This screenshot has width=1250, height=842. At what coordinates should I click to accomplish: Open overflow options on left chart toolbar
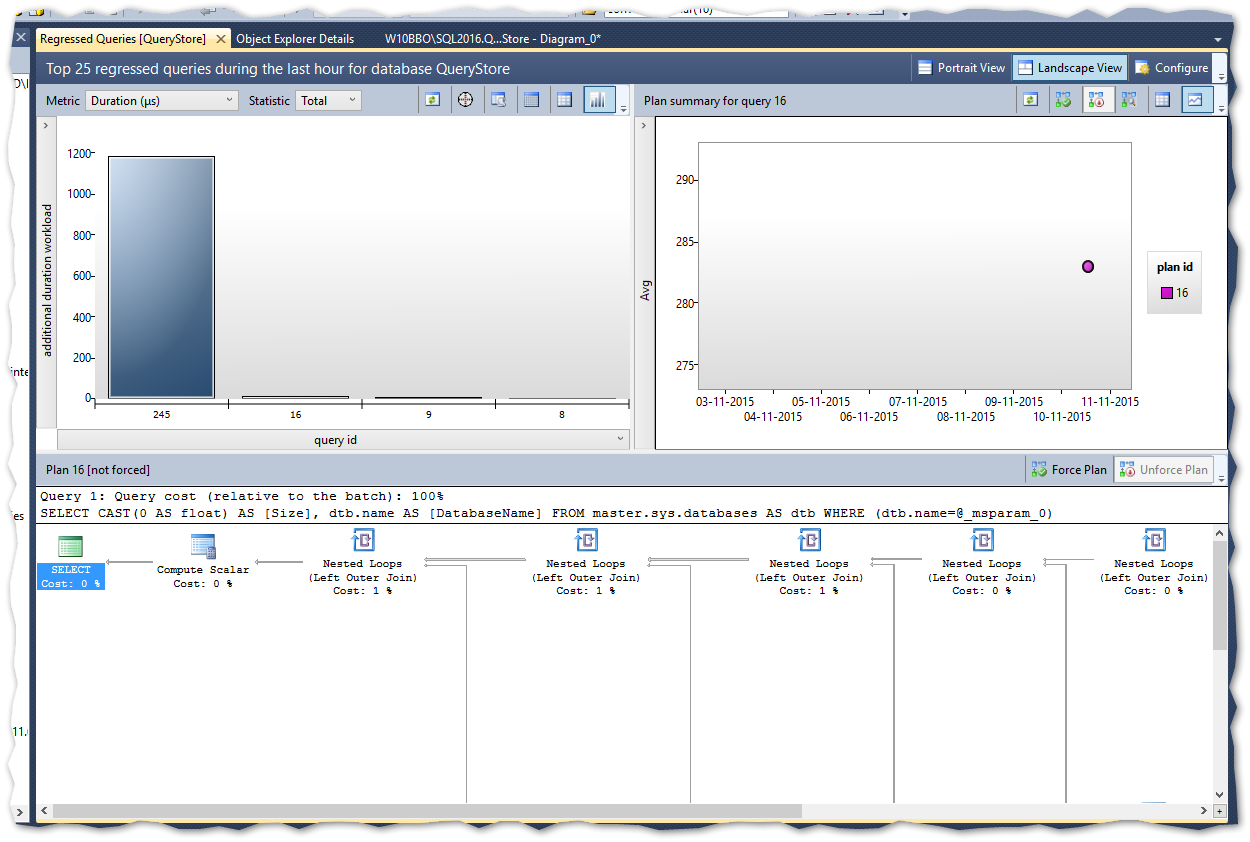624,108
